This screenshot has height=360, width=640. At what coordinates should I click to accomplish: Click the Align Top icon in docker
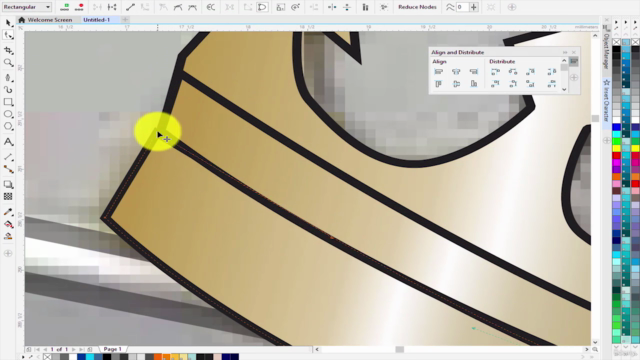[439, 84]
